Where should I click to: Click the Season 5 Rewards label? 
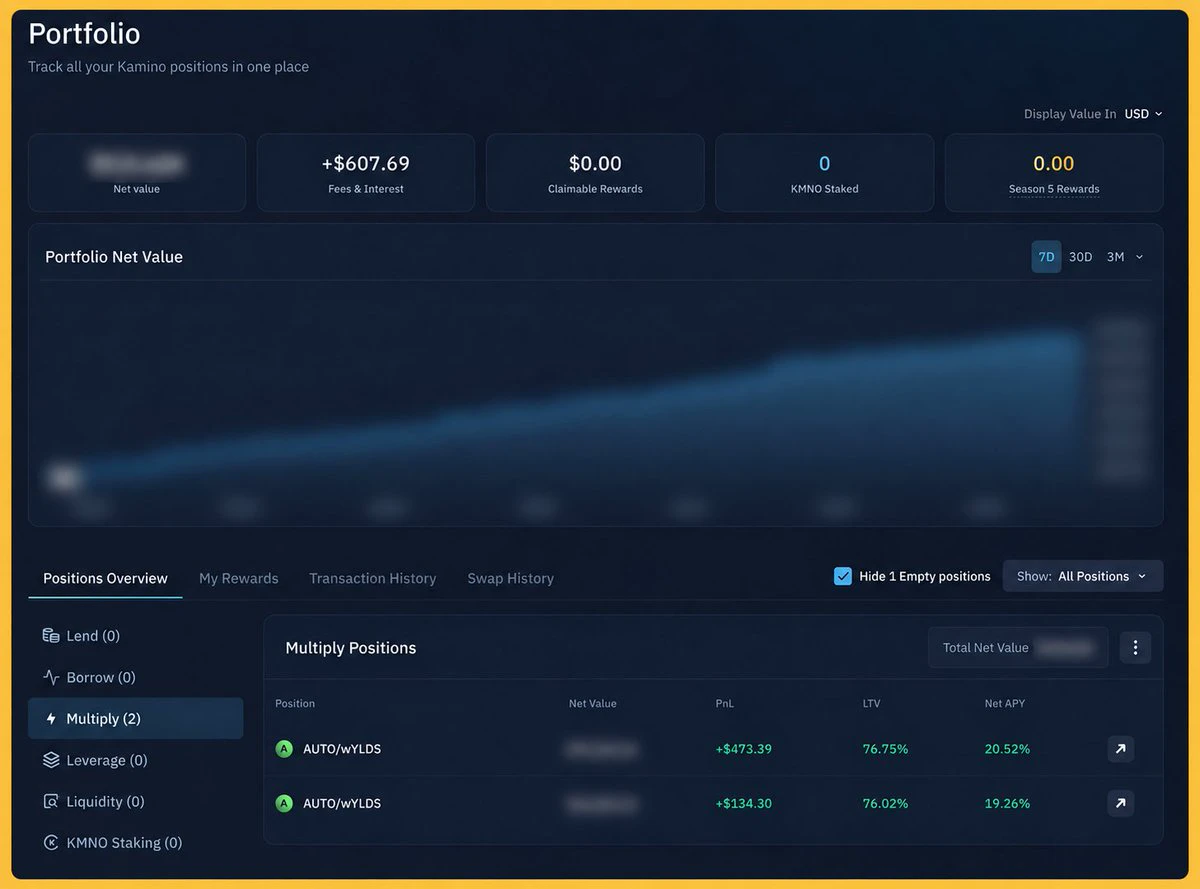(x=1054, y=189)
